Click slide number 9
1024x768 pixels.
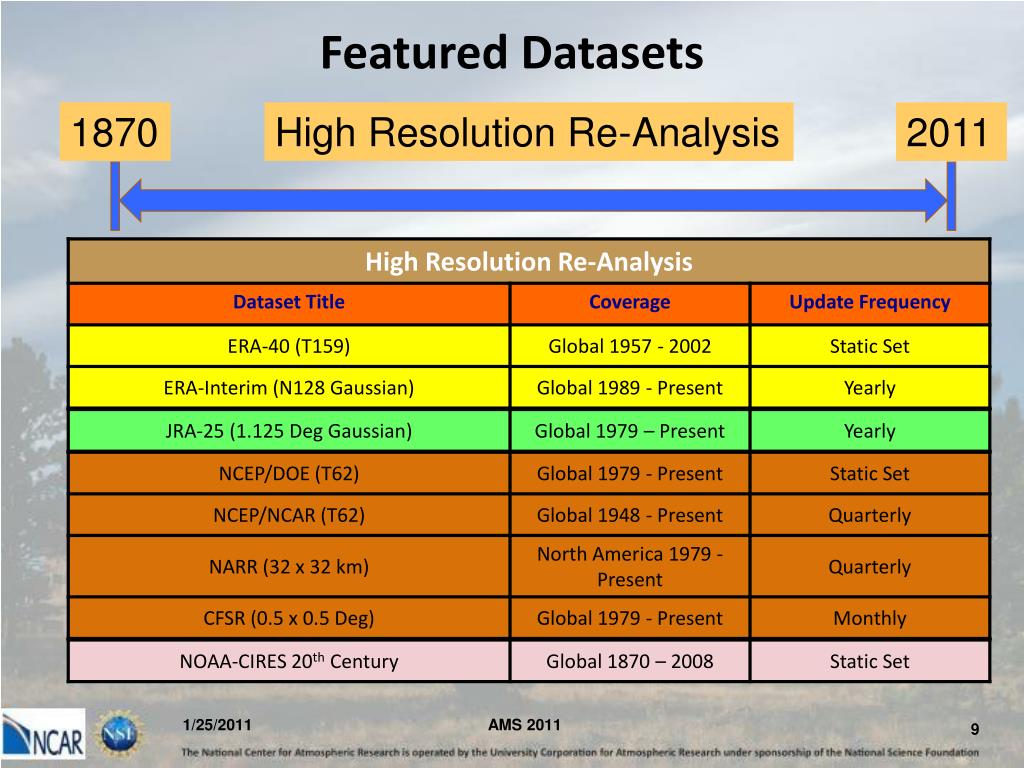coord(975,729)
